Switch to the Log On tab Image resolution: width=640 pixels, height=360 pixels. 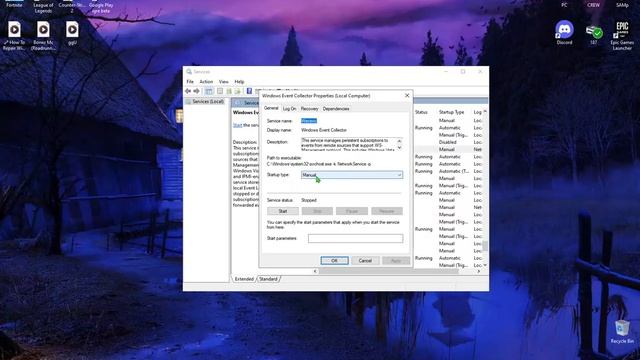click(x=289, y=109)
